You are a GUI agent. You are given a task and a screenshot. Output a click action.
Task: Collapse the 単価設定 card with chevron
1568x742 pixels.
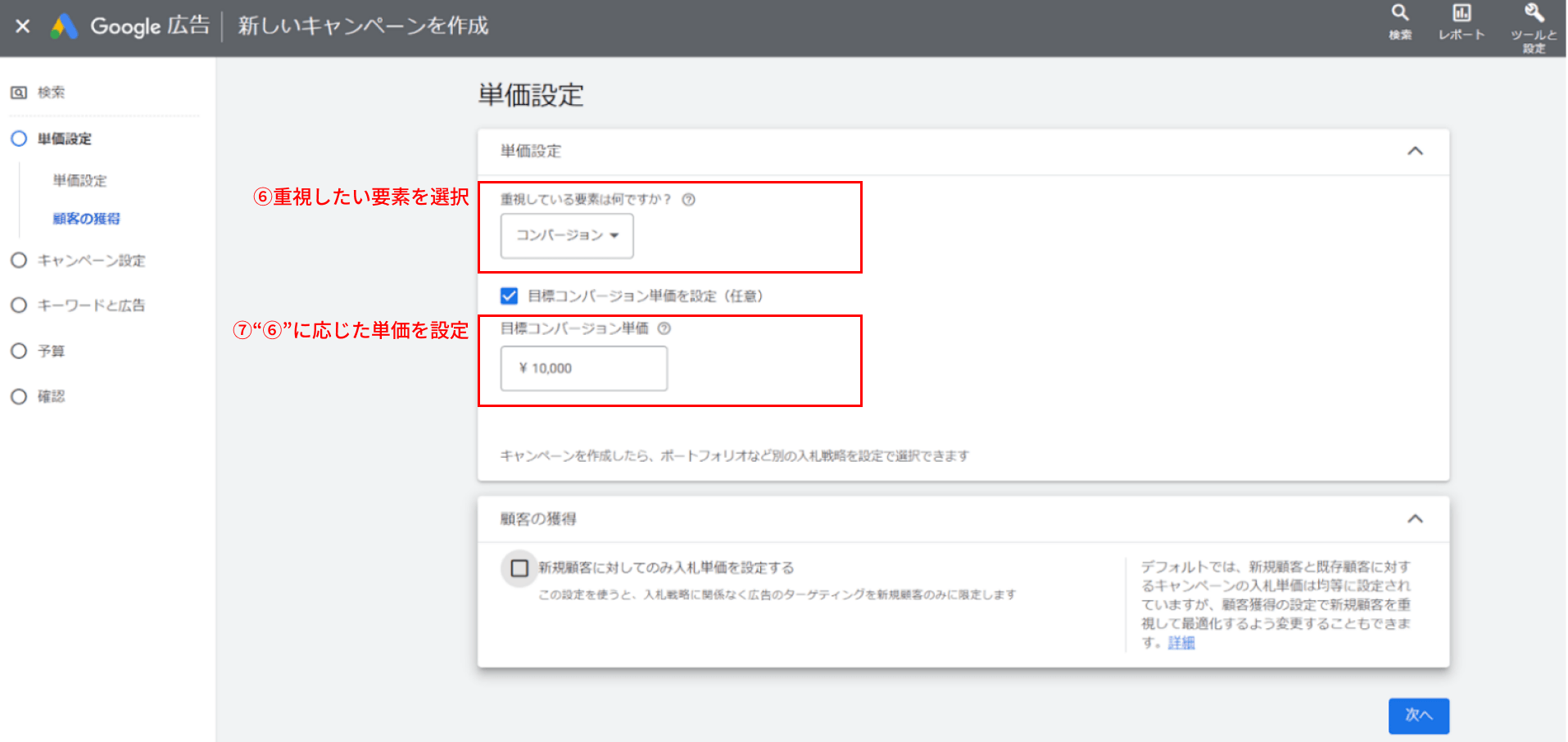pos(1415,152)
